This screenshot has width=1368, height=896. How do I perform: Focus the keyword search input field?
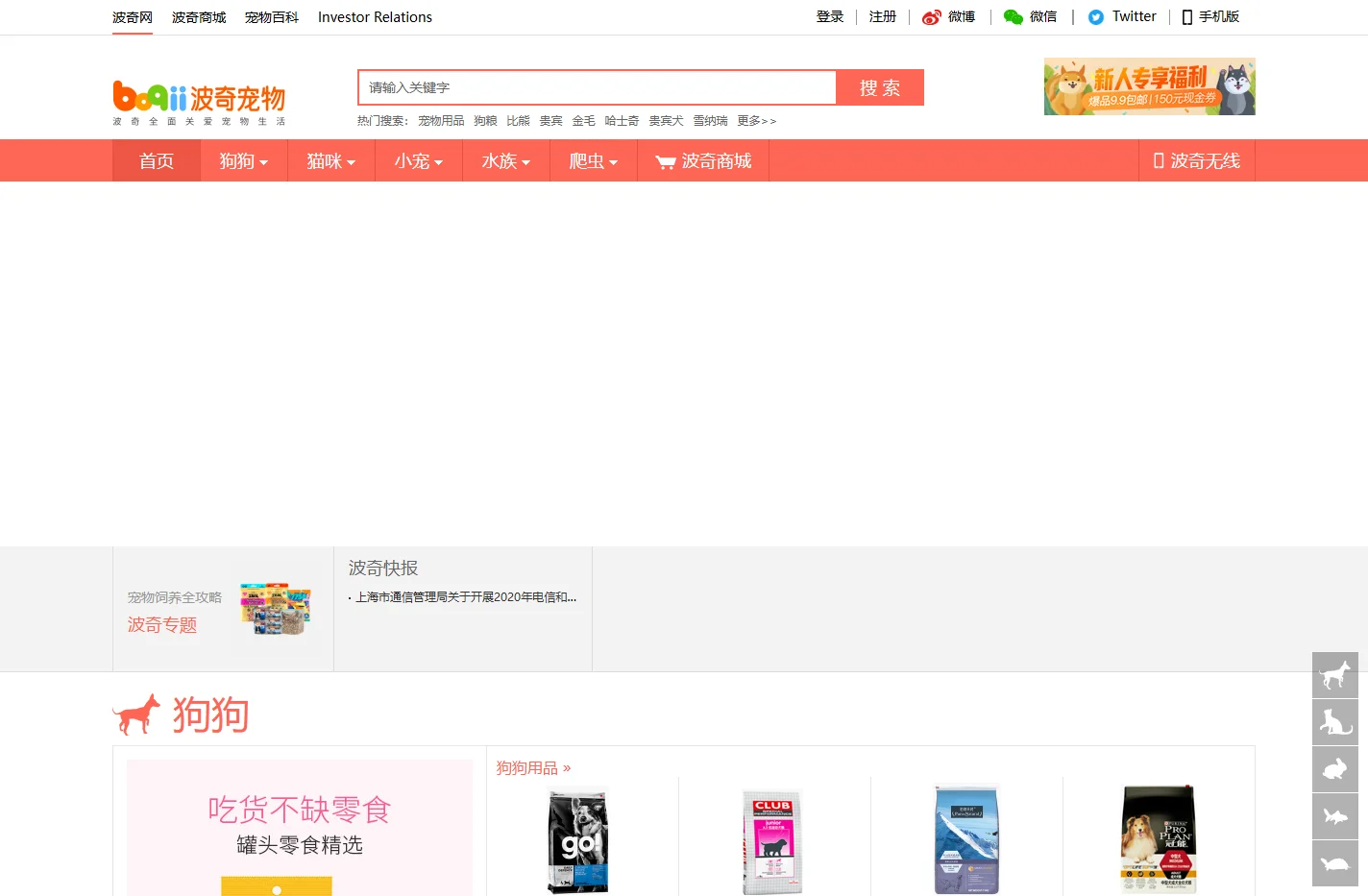pos(598,87)
